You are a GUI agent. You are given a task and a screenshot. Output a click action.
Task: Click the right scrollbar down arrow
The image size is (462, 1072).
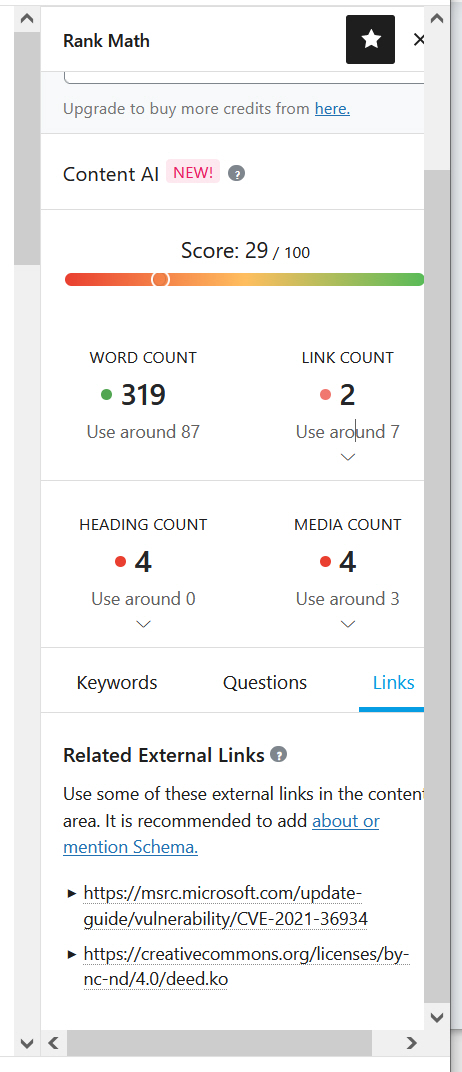(x=437, y=1017)
